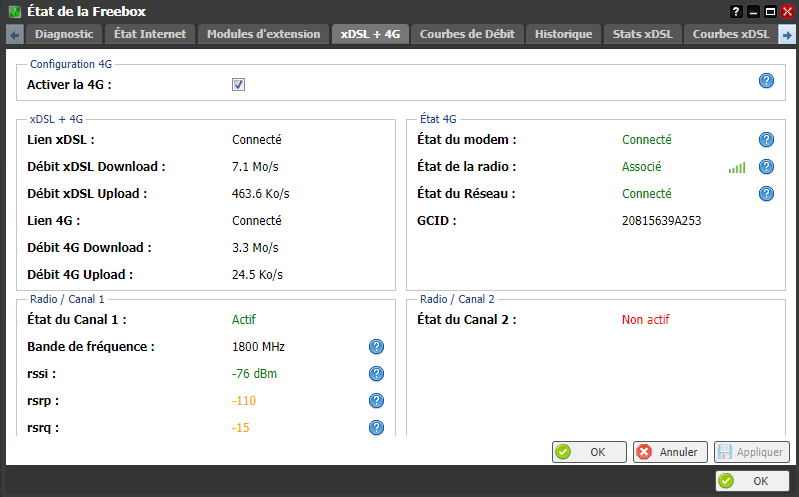Click the OK button in dark bottom bar
The width and height of the screenshot is (799, 497).
(752, 481)
